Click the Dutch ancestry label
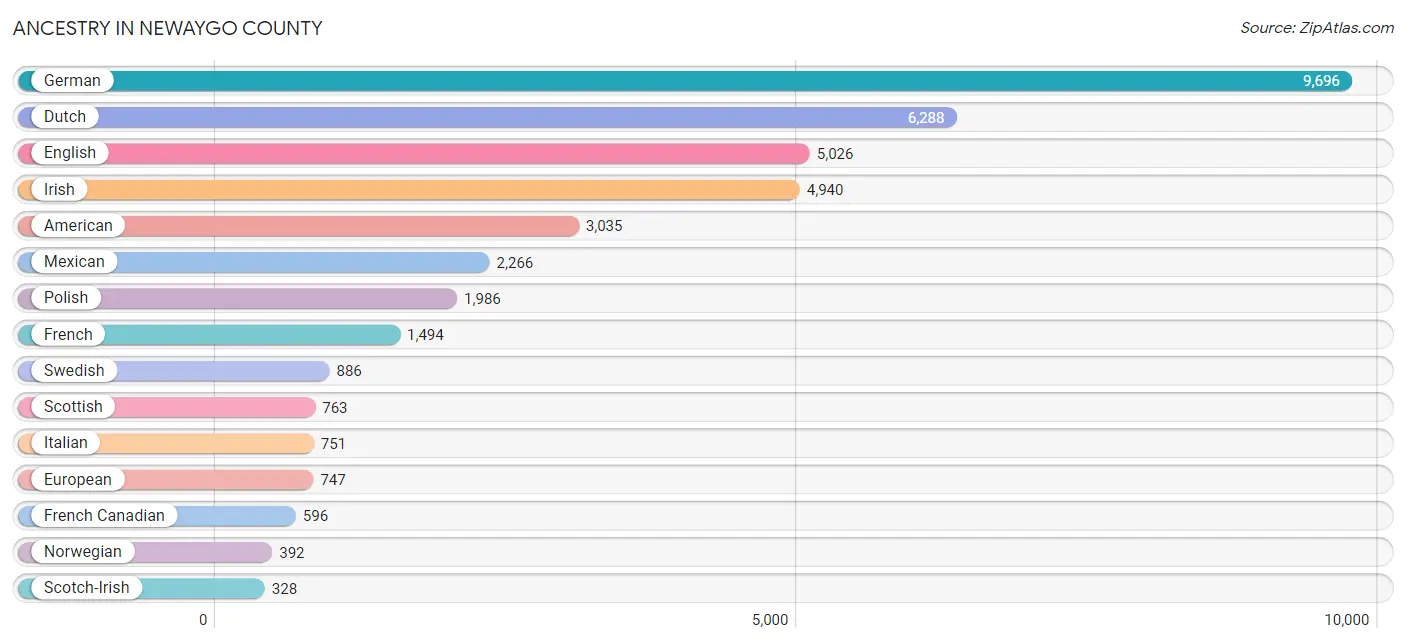 click(x=65, y=117)
